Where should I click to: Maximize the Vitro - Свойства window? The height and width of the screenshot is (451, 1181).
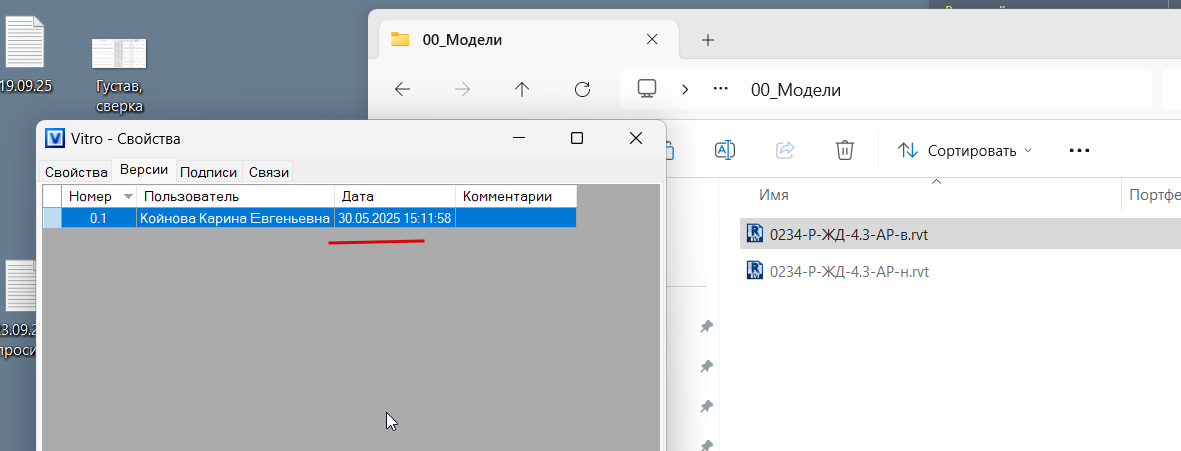click(x=577, y=139)
